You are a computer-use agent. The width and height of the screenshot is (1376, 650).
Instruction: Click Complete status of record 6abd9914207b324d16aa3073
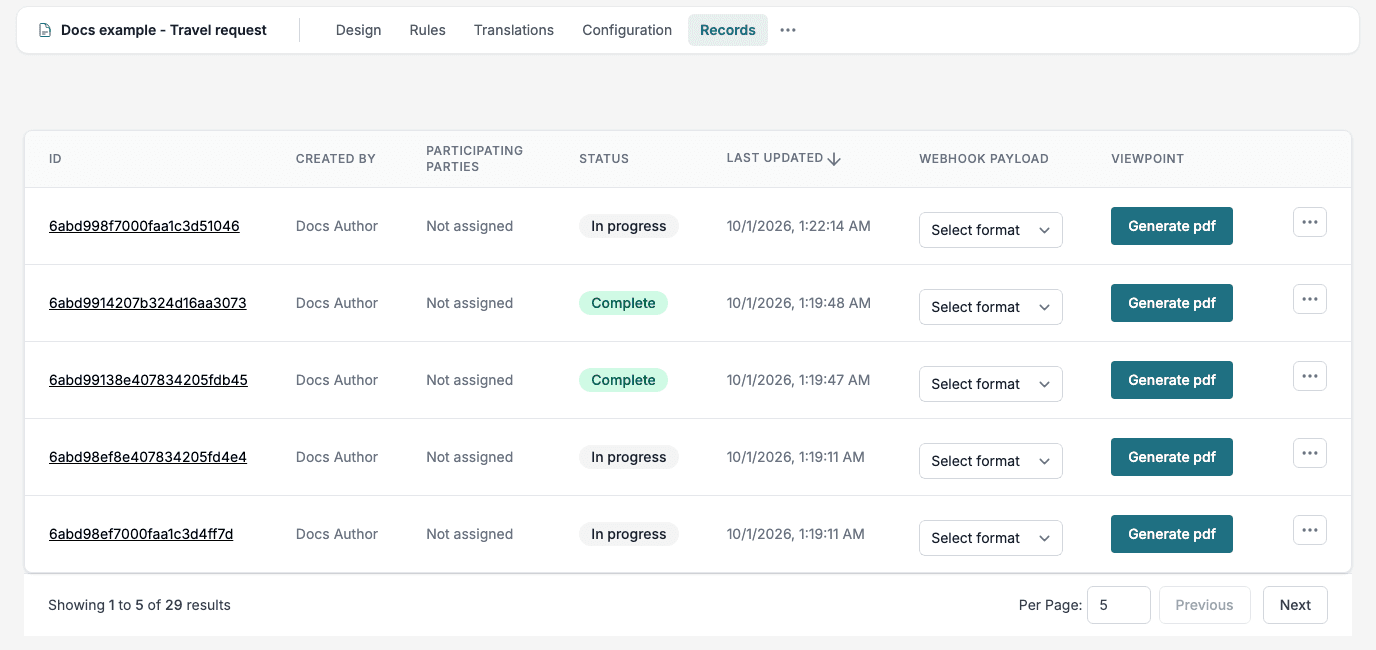pyautogui.click(x=623, y=303)
